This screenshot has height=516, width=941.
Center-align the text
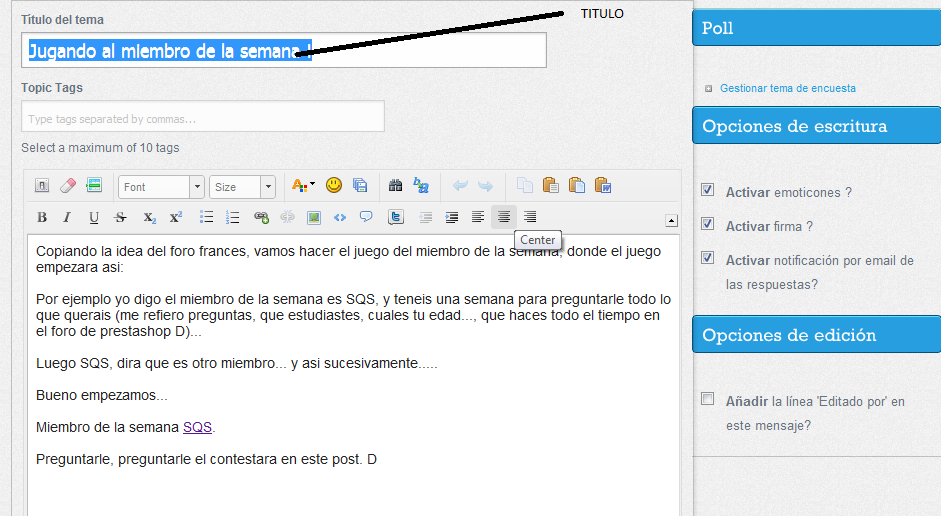click(504, 217)
